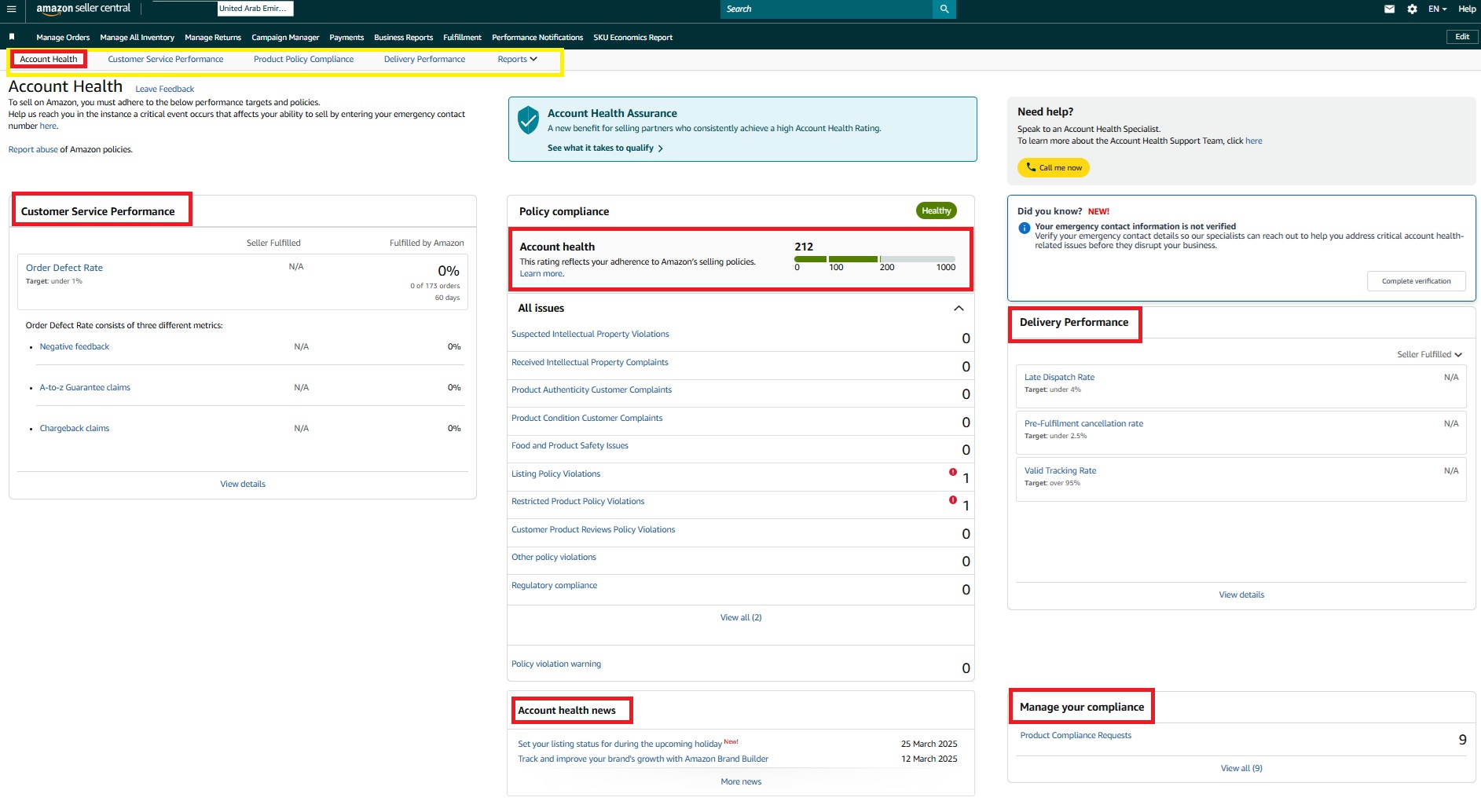This screenshot has height=812, width=1481.
Task: Click the account health rating progress bar
Action: tap(874, 259)
